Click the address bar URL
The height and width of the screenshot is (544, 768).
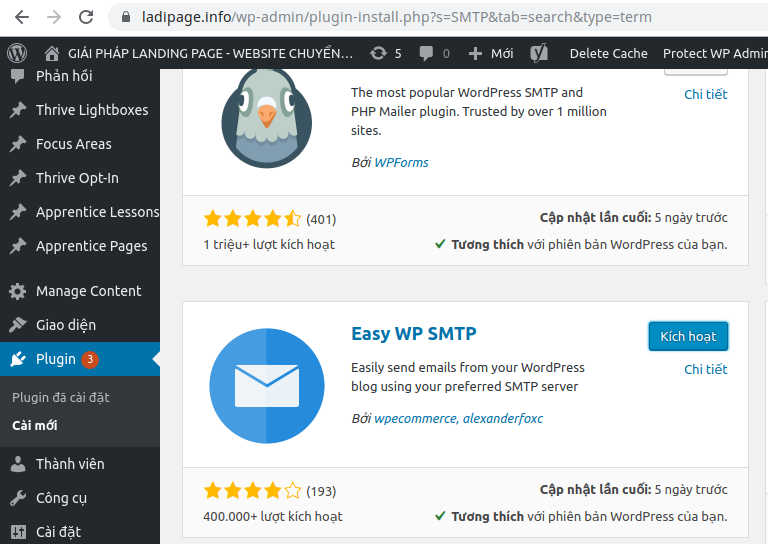tap(396, 17)
